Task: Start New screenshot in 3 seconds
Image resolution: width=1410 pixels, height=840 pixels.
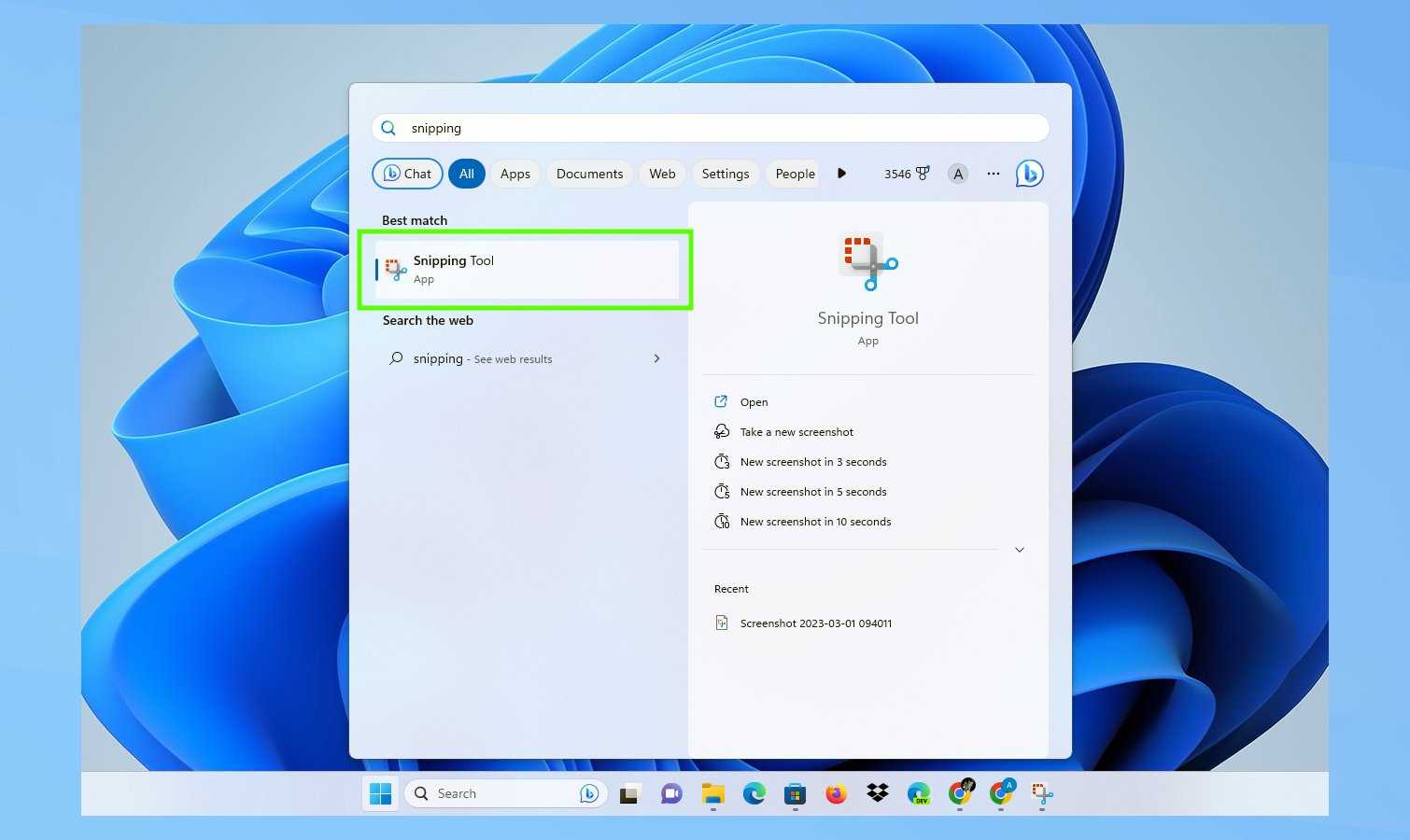Action: pyautogui.click(x=812, y=462)
